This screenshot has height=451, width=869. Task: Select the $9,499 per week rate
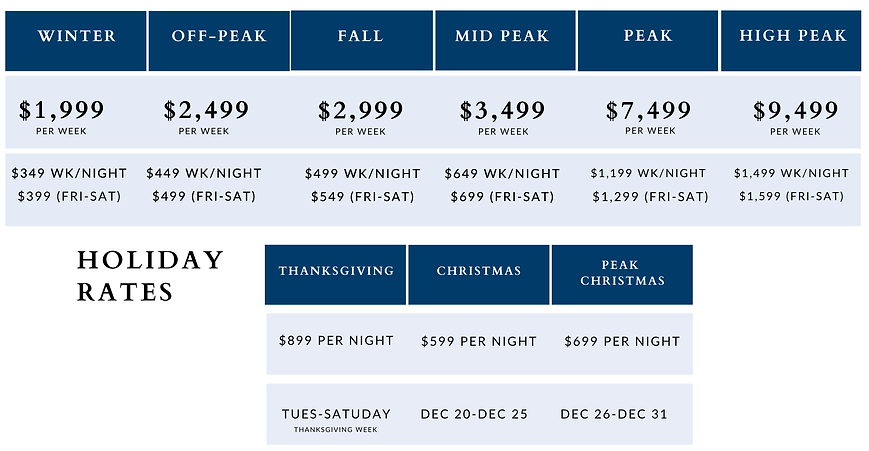click(796, 110)
